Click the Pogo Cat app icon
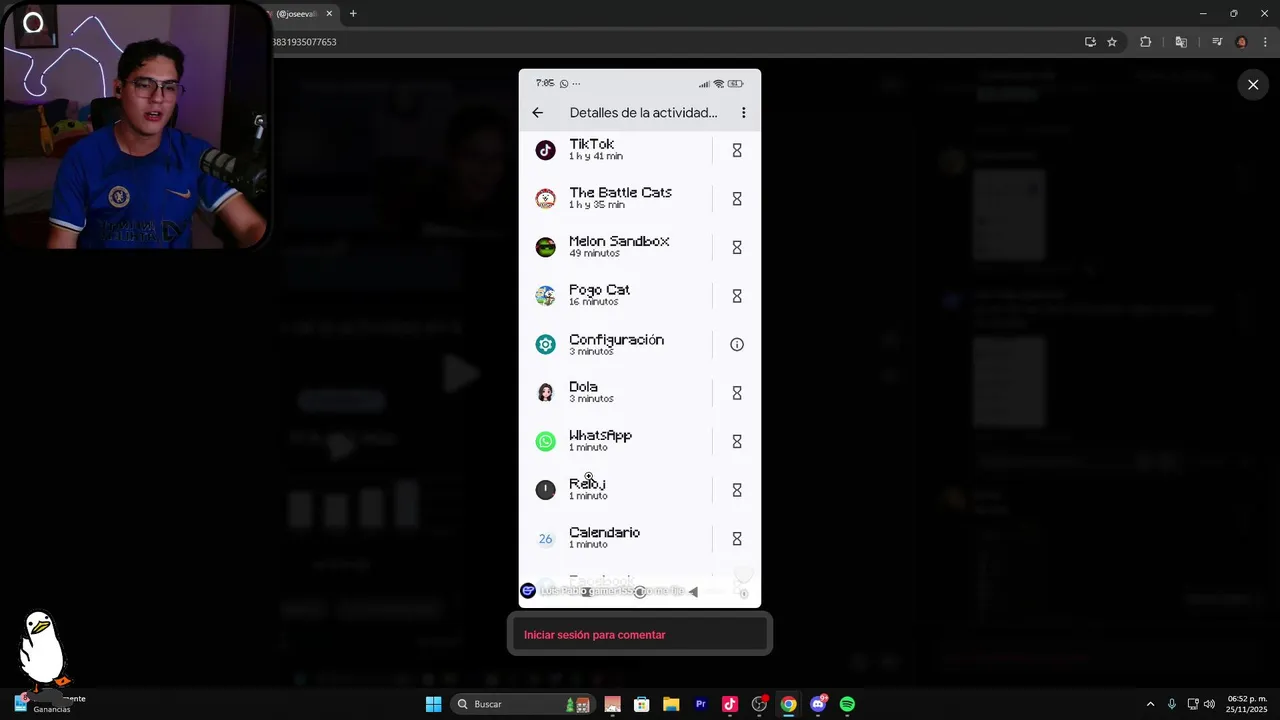Viewport: 1280px width, 720px height. (x=545, y=296)
